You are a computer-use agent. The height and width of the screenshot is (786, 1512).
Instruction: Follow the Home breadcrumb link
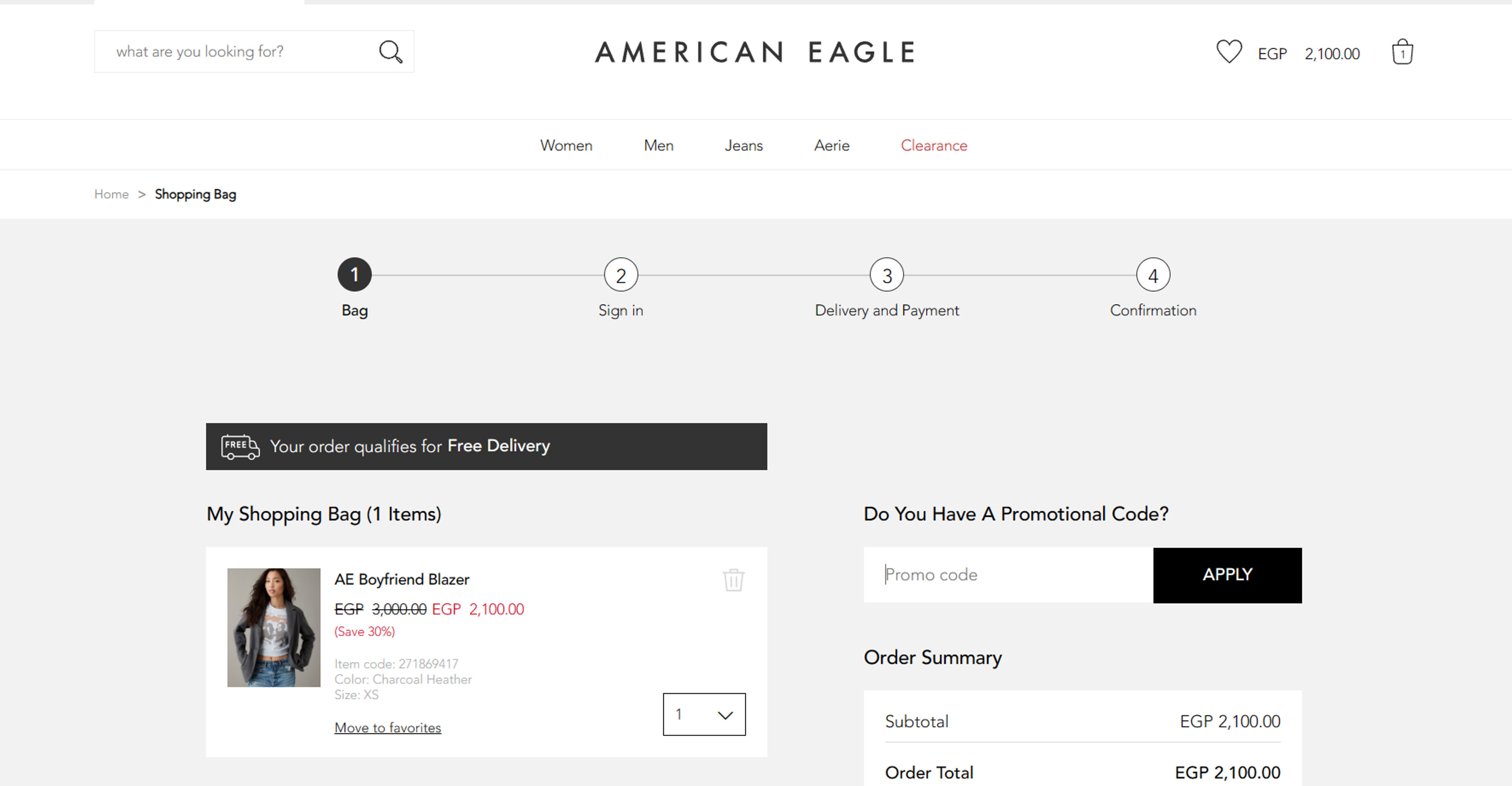point(111,194)
